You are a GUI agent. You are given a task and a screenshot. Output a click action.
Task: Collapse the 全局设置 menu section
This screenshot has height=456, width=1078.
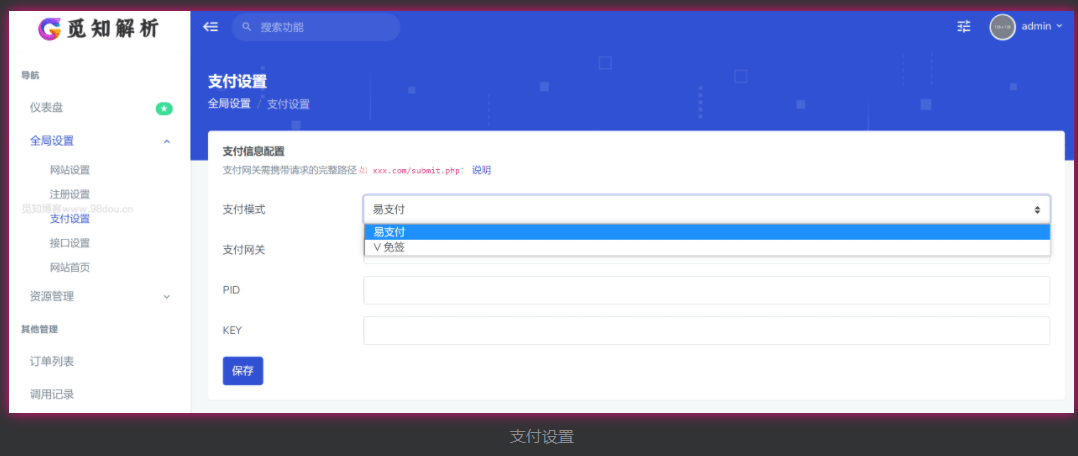(x=166, y=141)
